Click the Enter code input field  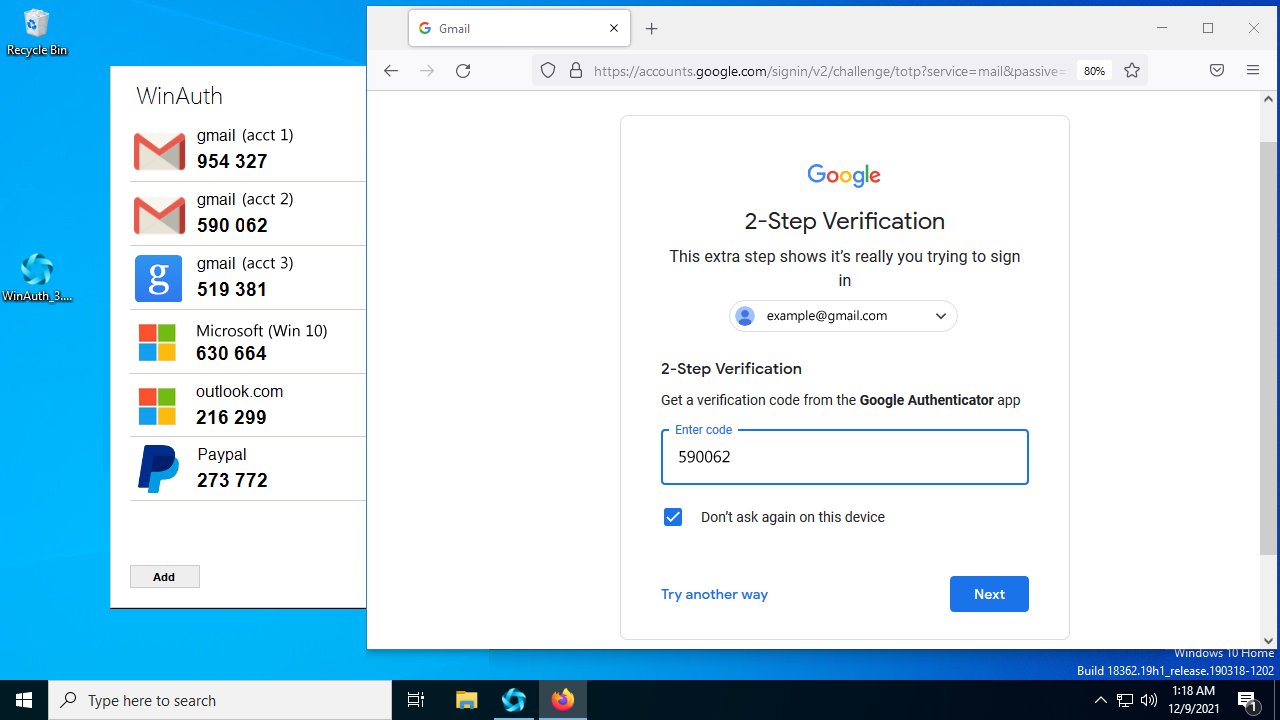tap(844, 457)
